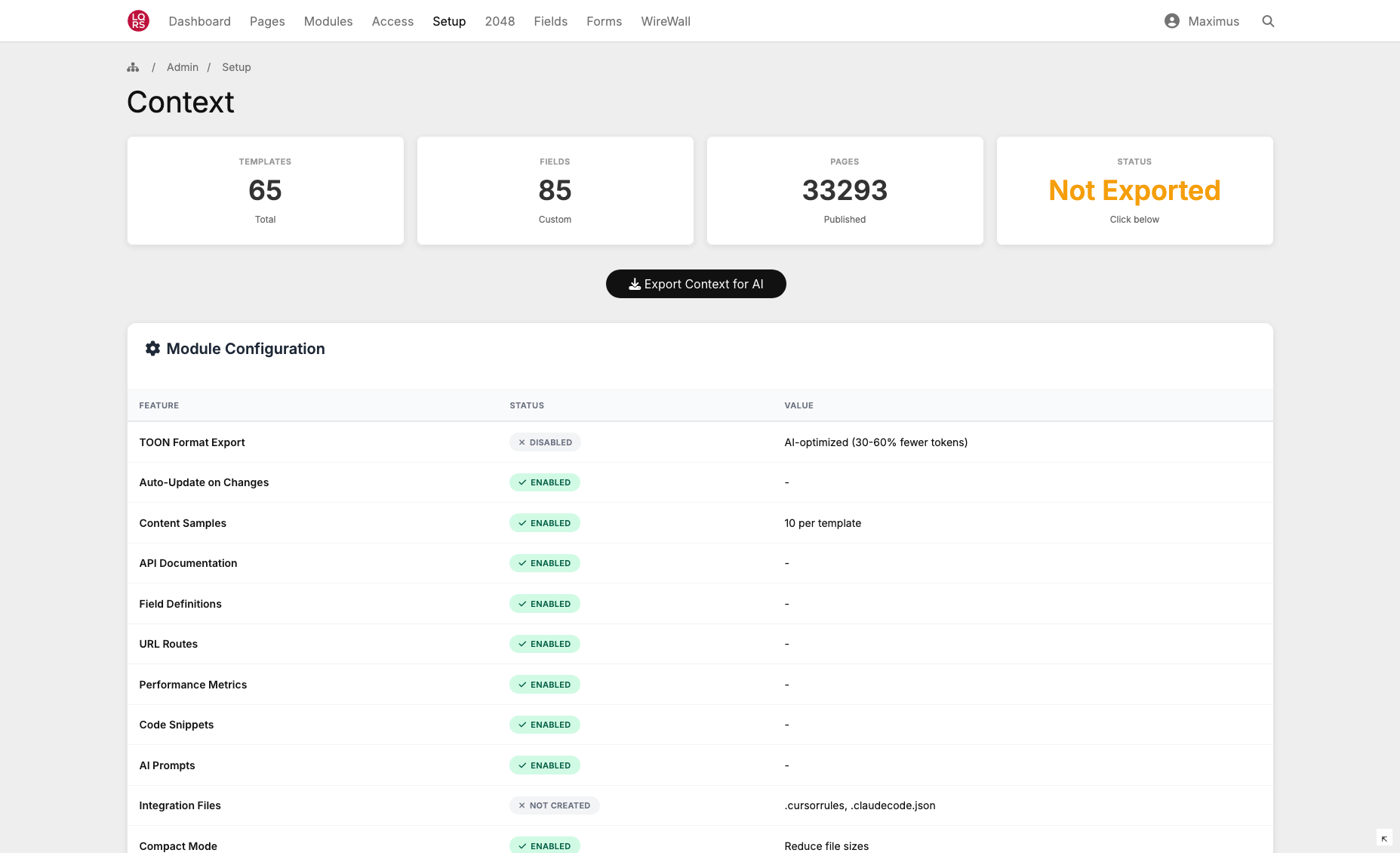Image resolution: width=1400 pixels, height=853 pixels.
Task: Click the small arrow icon at bottom-right corner
Action: [1384, 839]
